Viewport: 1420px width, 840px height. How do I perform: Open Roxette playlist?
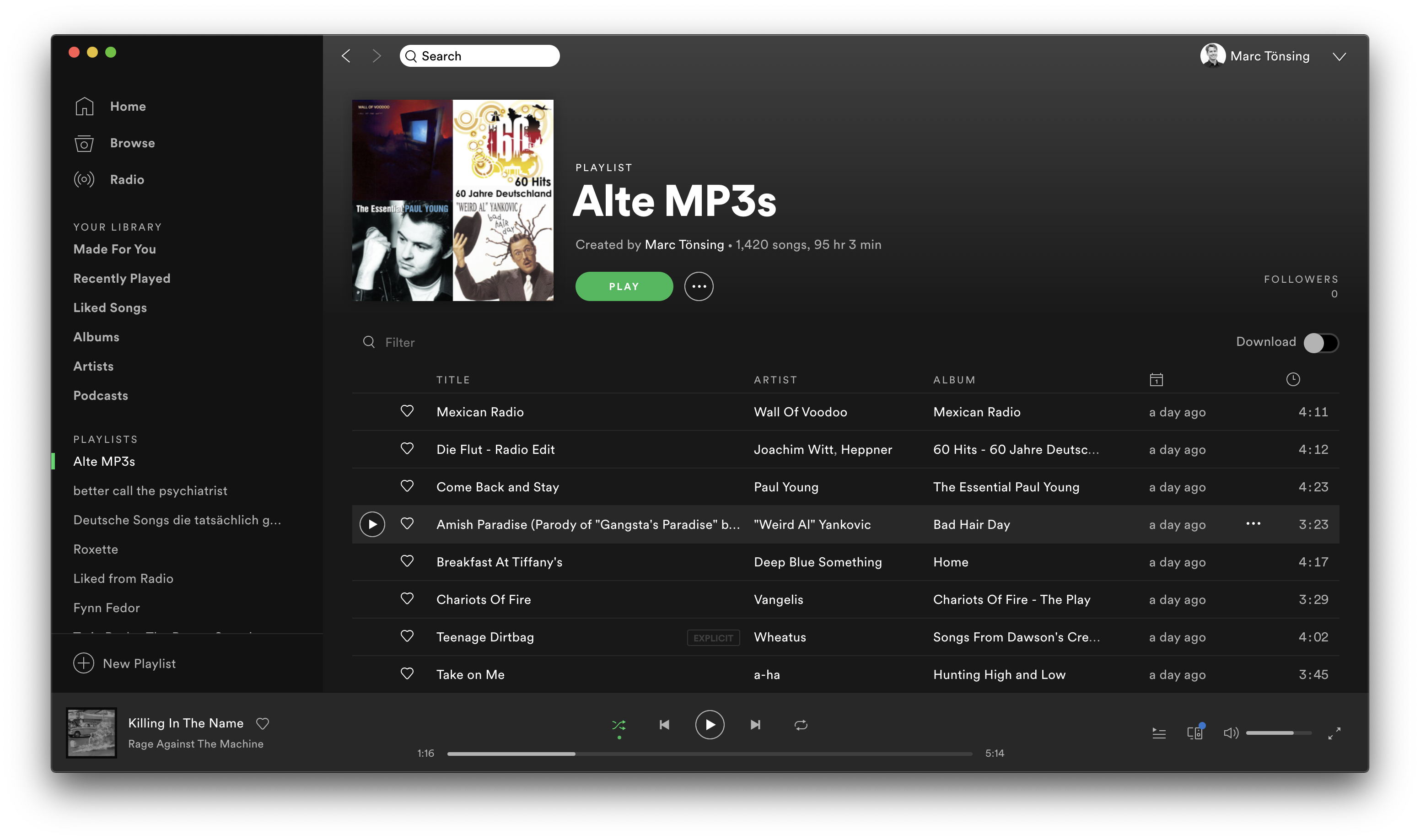pyautogui.click(x=96, y=549)
